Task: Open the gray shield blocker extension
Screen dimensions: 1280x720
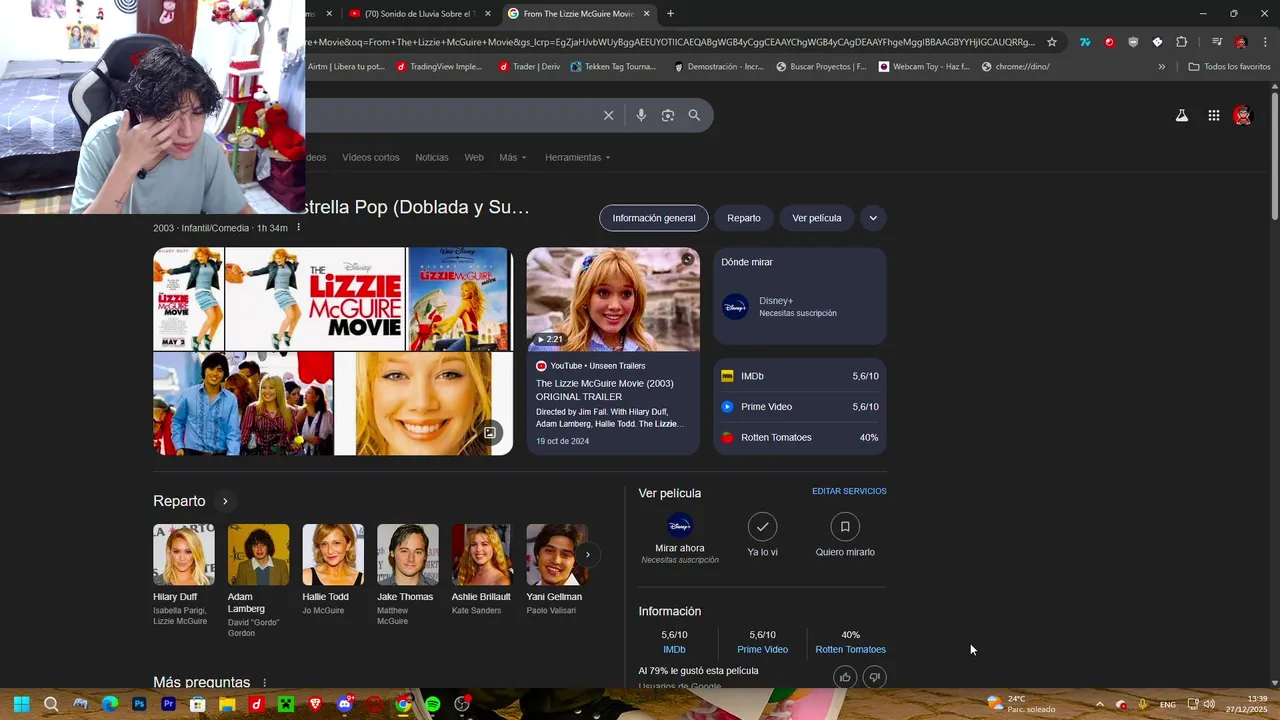Action: click(x=1133, y=42)
